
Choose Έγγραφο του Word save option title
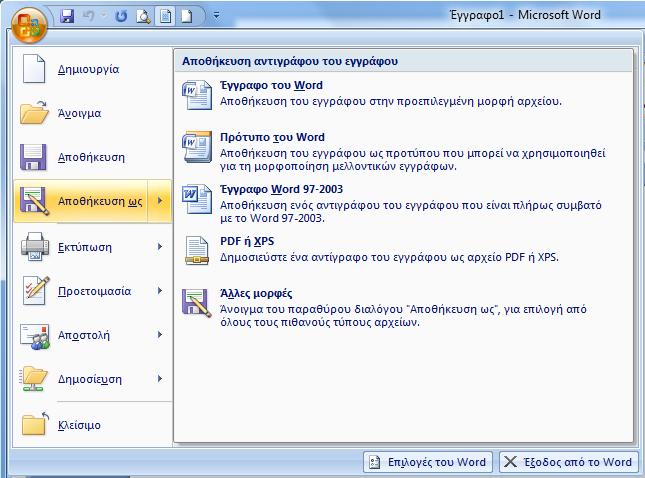tap(271, 85)
